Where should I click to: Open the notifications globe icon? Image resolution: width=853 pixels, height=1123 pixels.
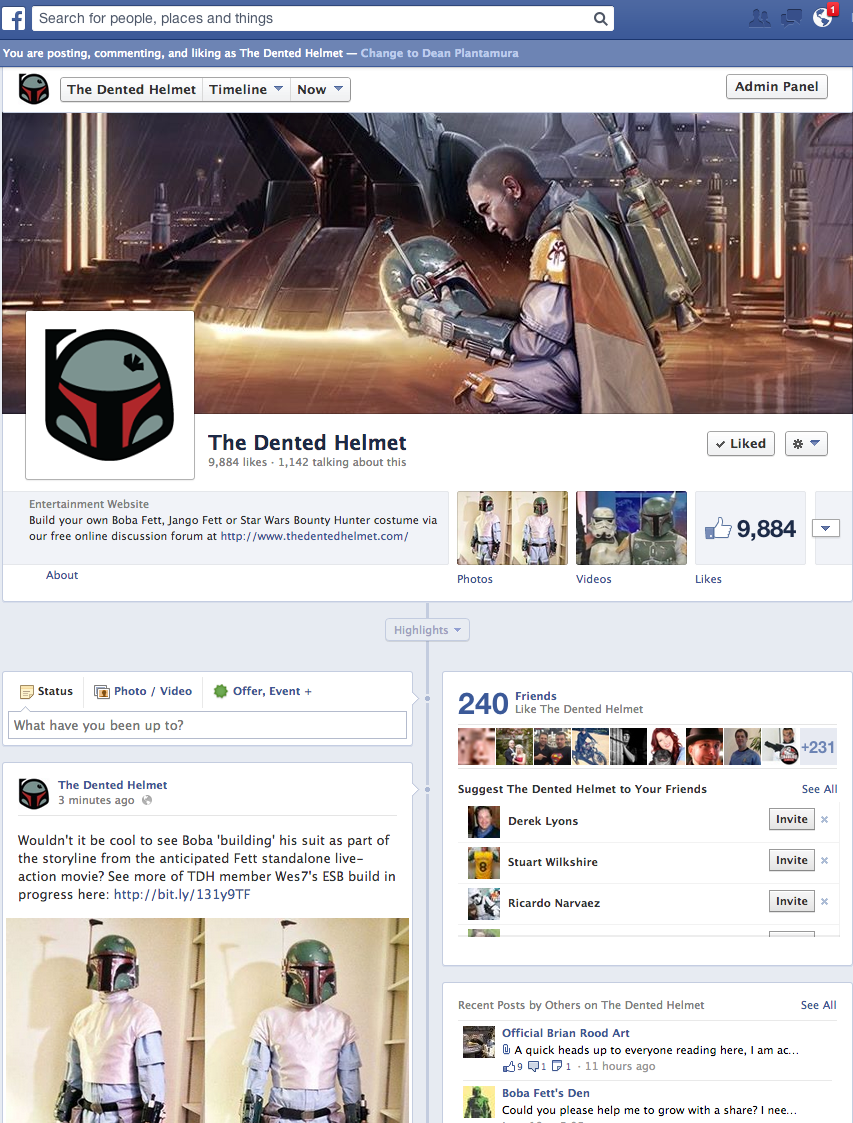coord(823,18)
